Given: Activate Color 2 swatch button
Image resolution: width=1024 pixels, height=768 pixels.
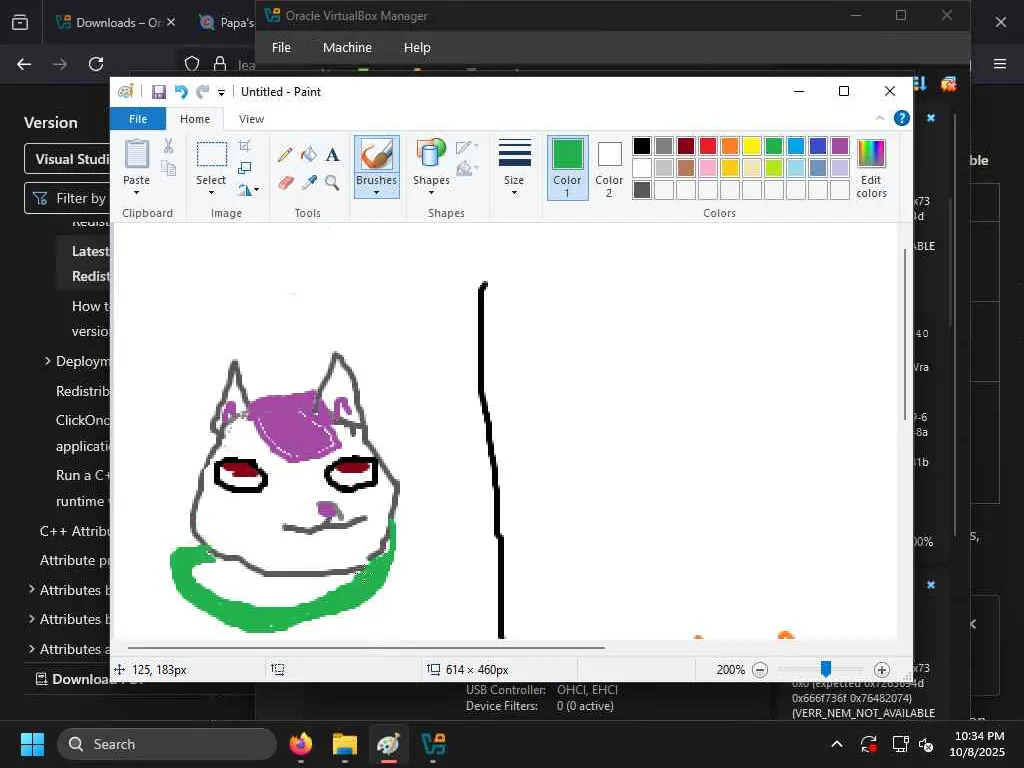Looking at the screenshot, I should [x=609, y=168].
